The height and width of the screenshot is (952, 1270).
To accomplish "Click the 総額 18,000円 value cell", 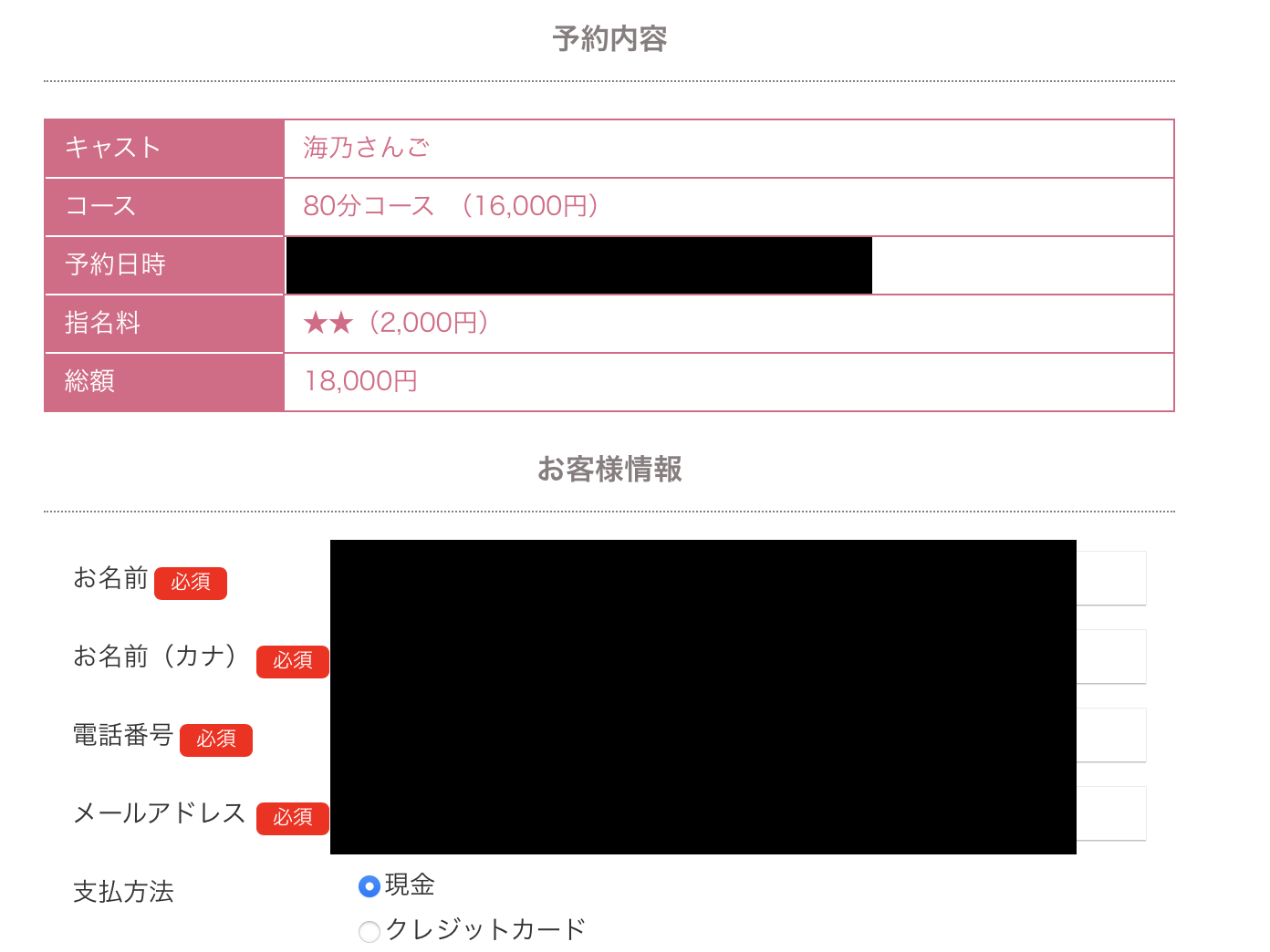I will pyautogui.click(x=729, y=382).
